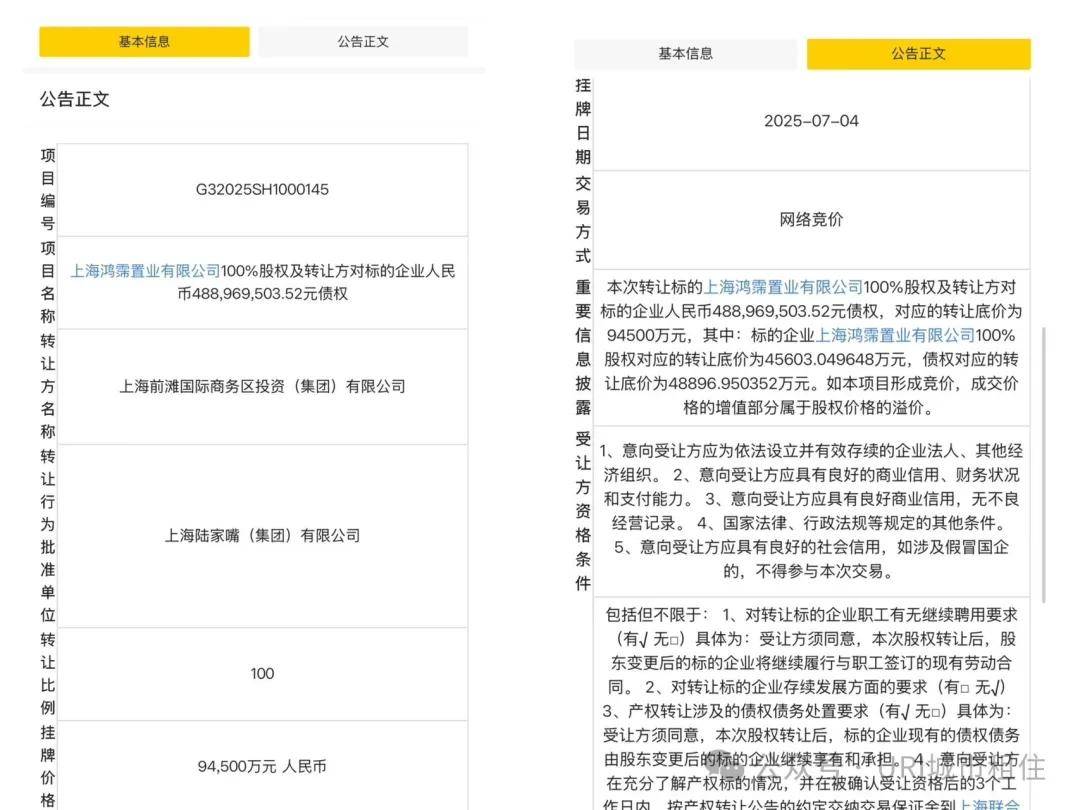The image size is (1080, 810).
Task: Click the 挂牌日期 row label
Action: 583,121
